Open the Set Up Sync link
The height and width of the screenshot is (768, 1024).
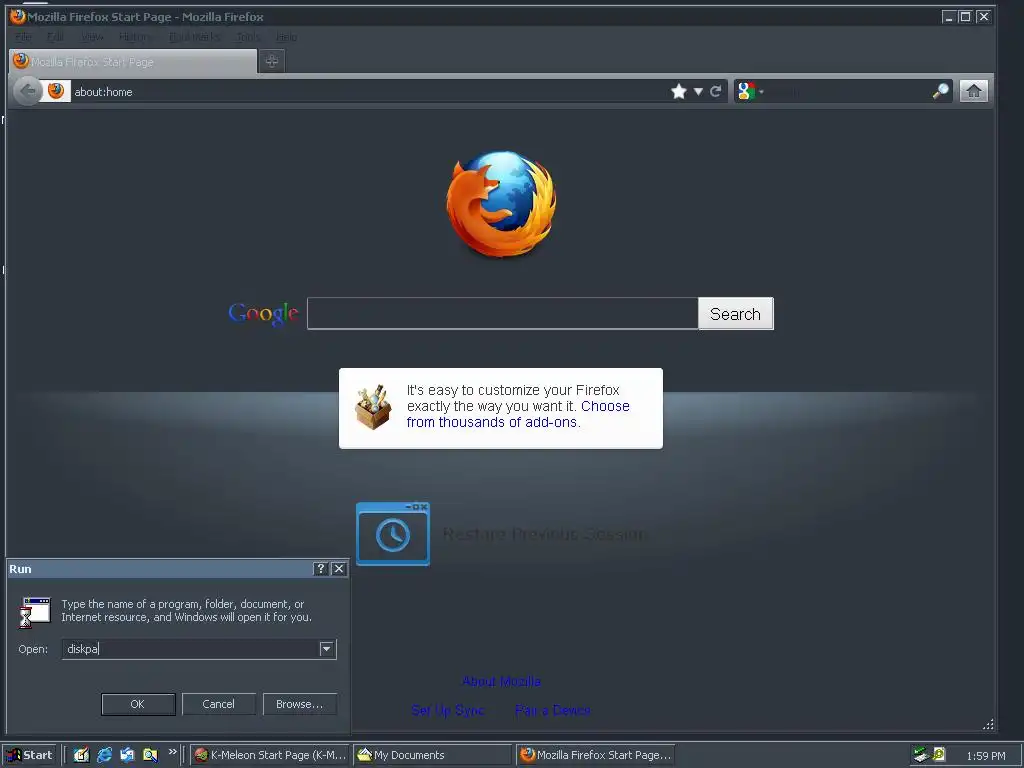448,710
